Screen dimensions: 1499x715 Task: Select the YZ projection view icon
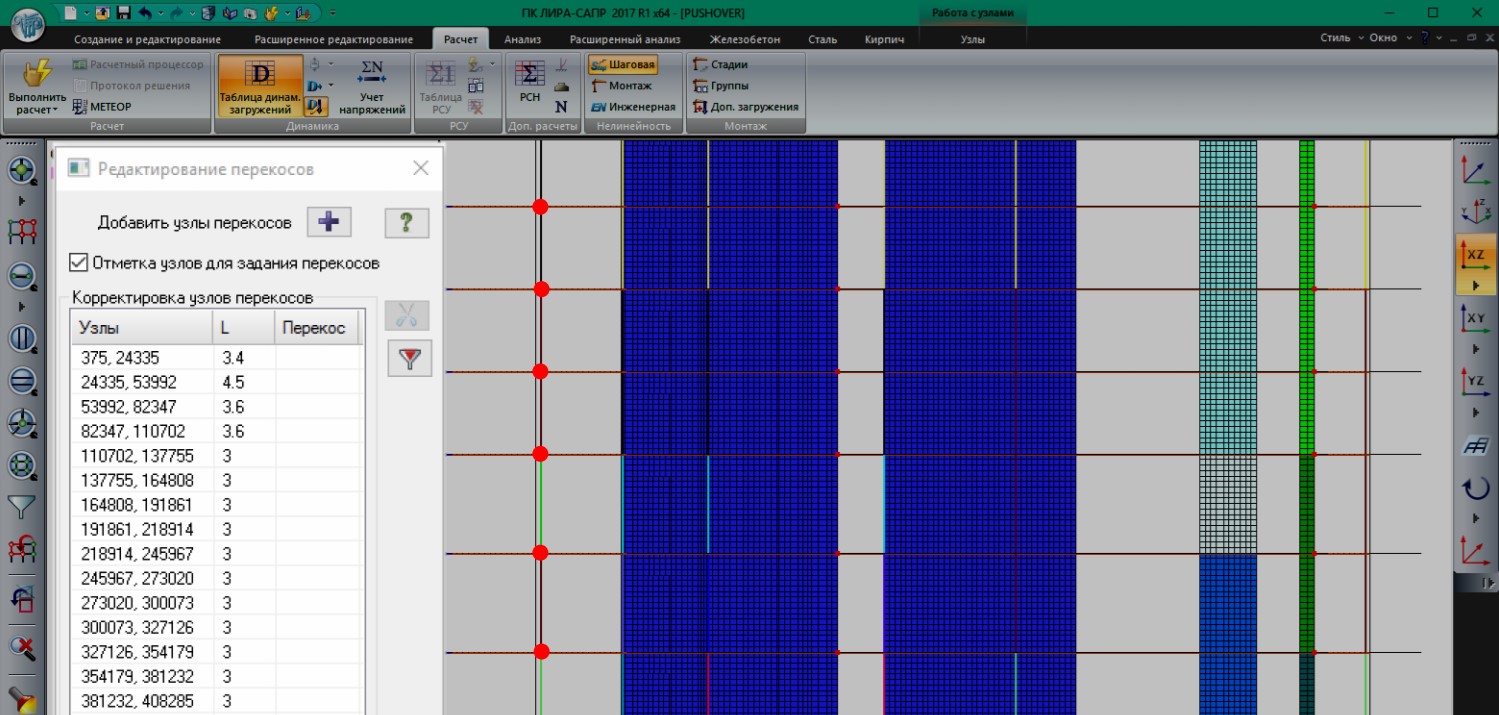pyautogui.click(x=1474, y=382)
